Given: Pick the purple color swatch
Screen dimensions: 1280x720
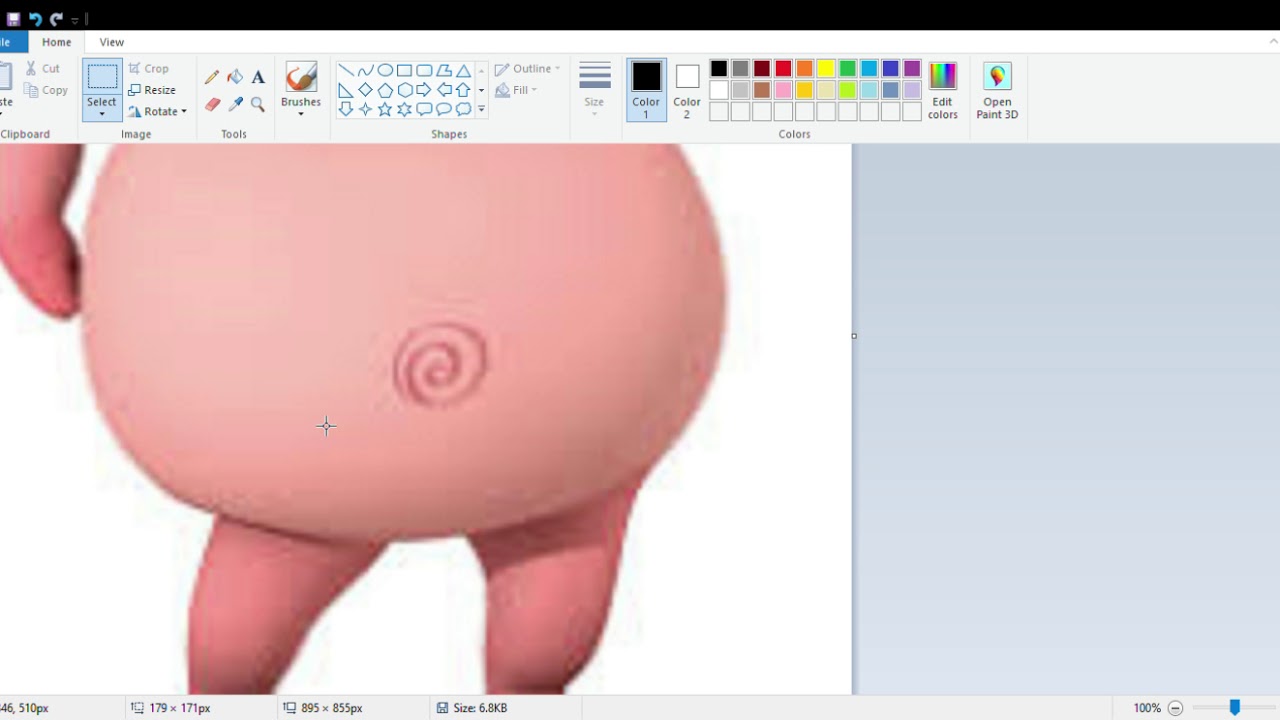Looking at the screenshot, I should tap(912, 69).
